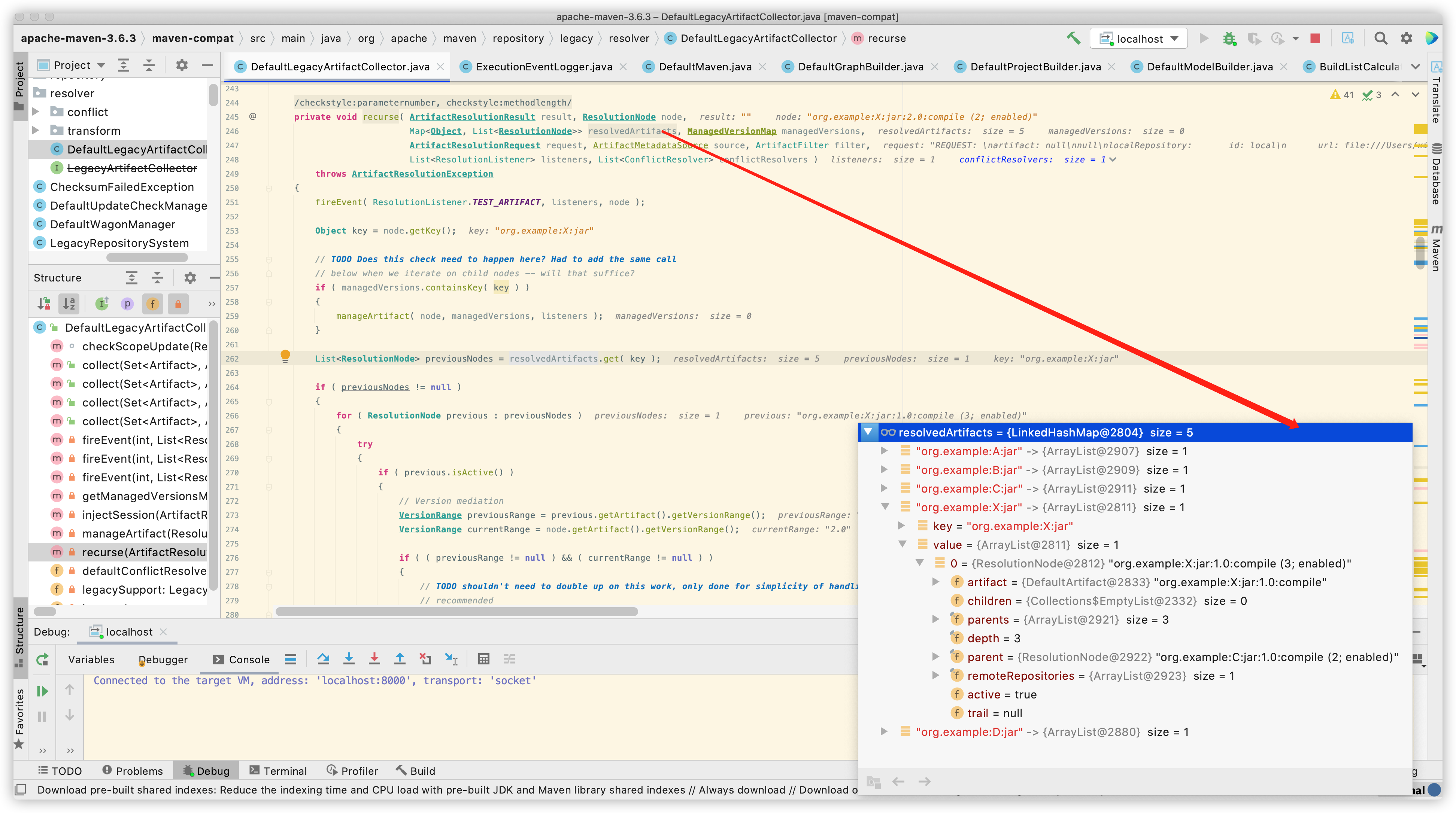Click maven-compat in breadcrumb path

(193, 39)
